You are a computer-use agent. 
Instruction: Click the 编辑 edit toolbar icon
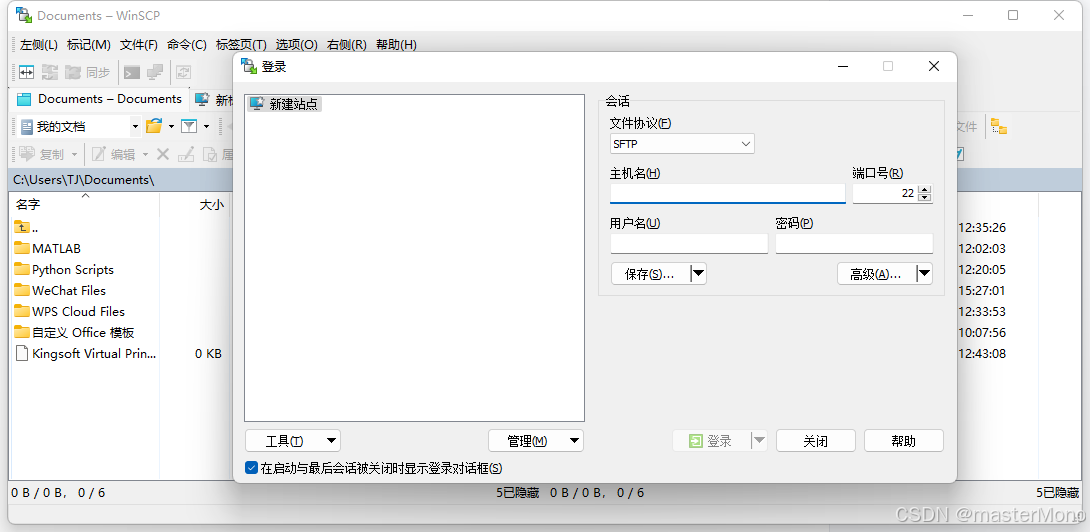coord(114,154)
